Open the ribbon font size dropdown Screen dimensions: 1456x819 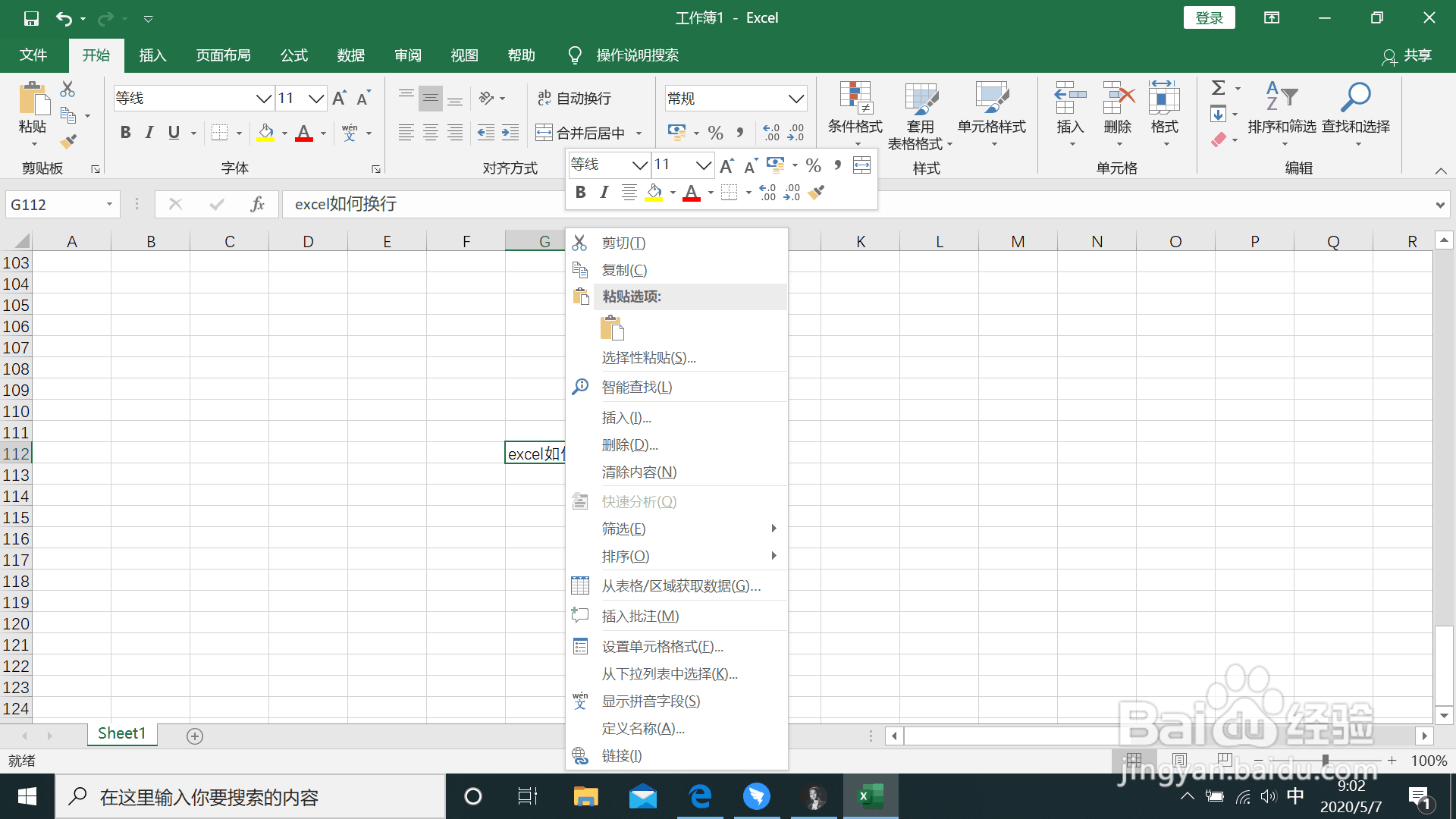[316, 98]
